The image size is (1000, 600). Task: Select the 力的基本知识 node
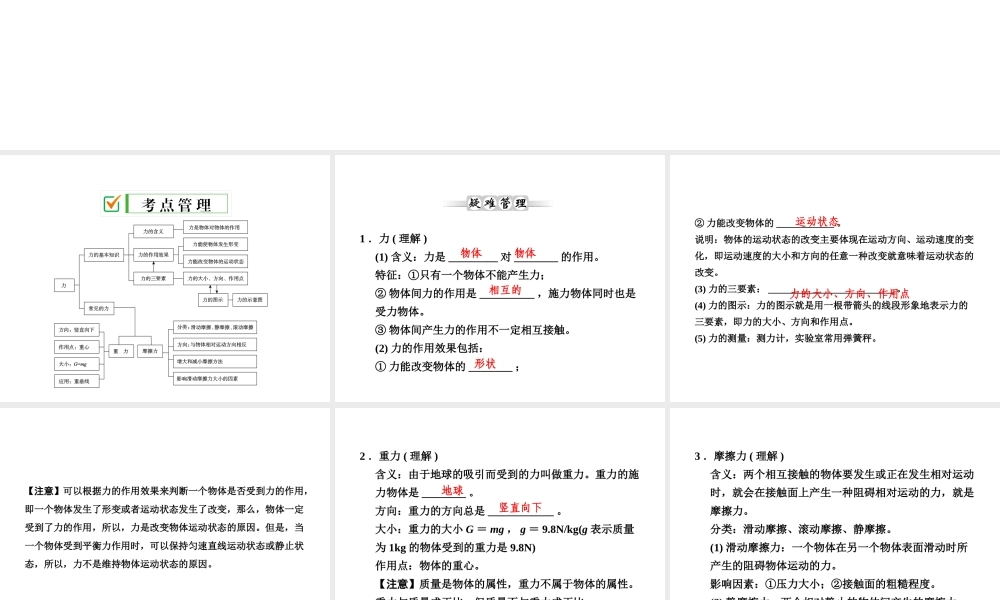[x=104, y=255]
